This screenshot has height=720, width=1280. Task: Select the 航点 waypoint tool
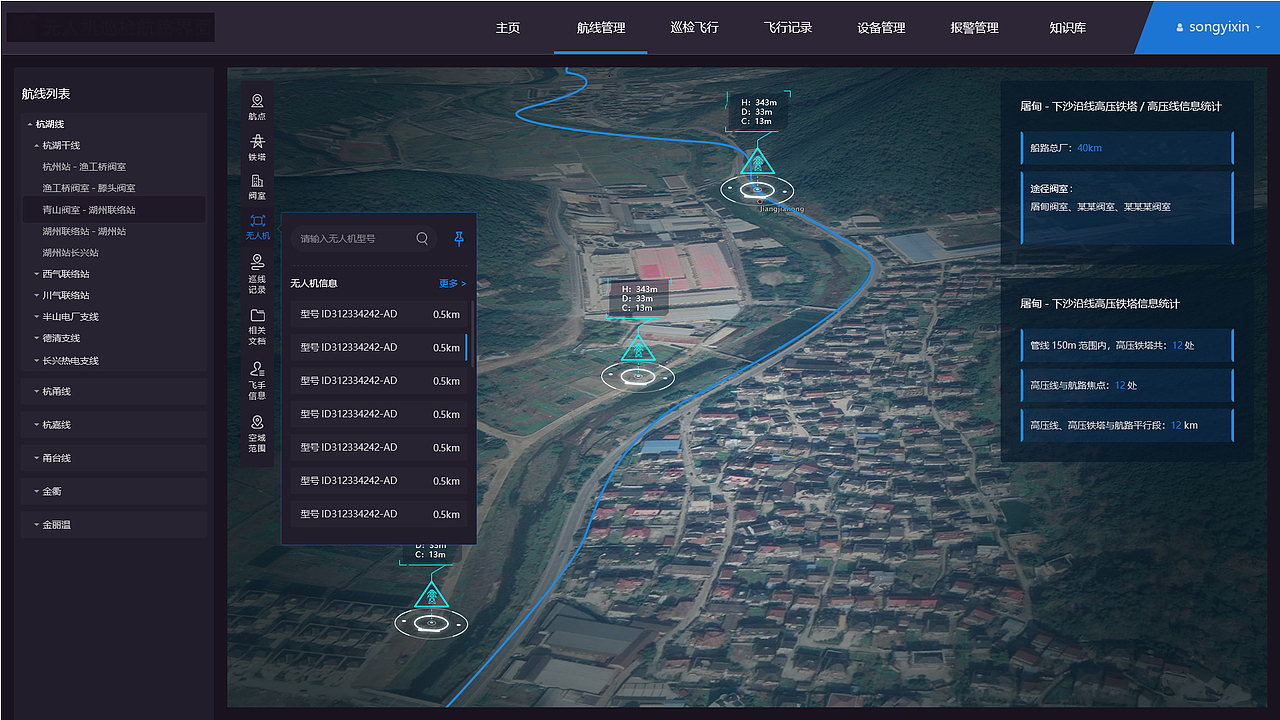pos(257,107)
